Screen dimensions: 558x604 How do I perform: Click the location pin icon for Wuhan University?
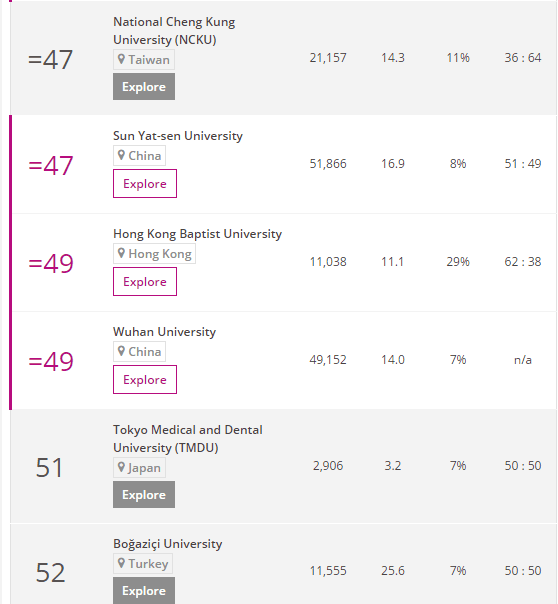click(121, 351)
